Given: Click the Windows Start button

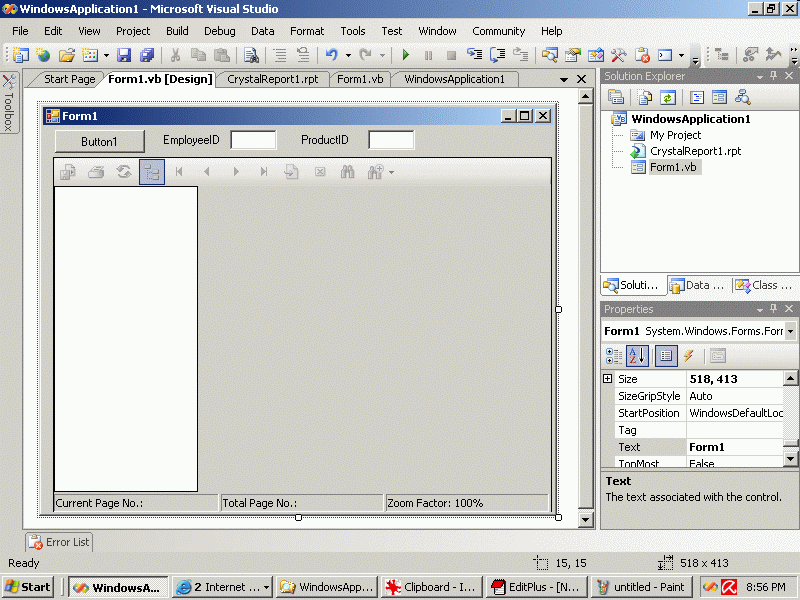Looking at the screenshot, I should (29, 587).
